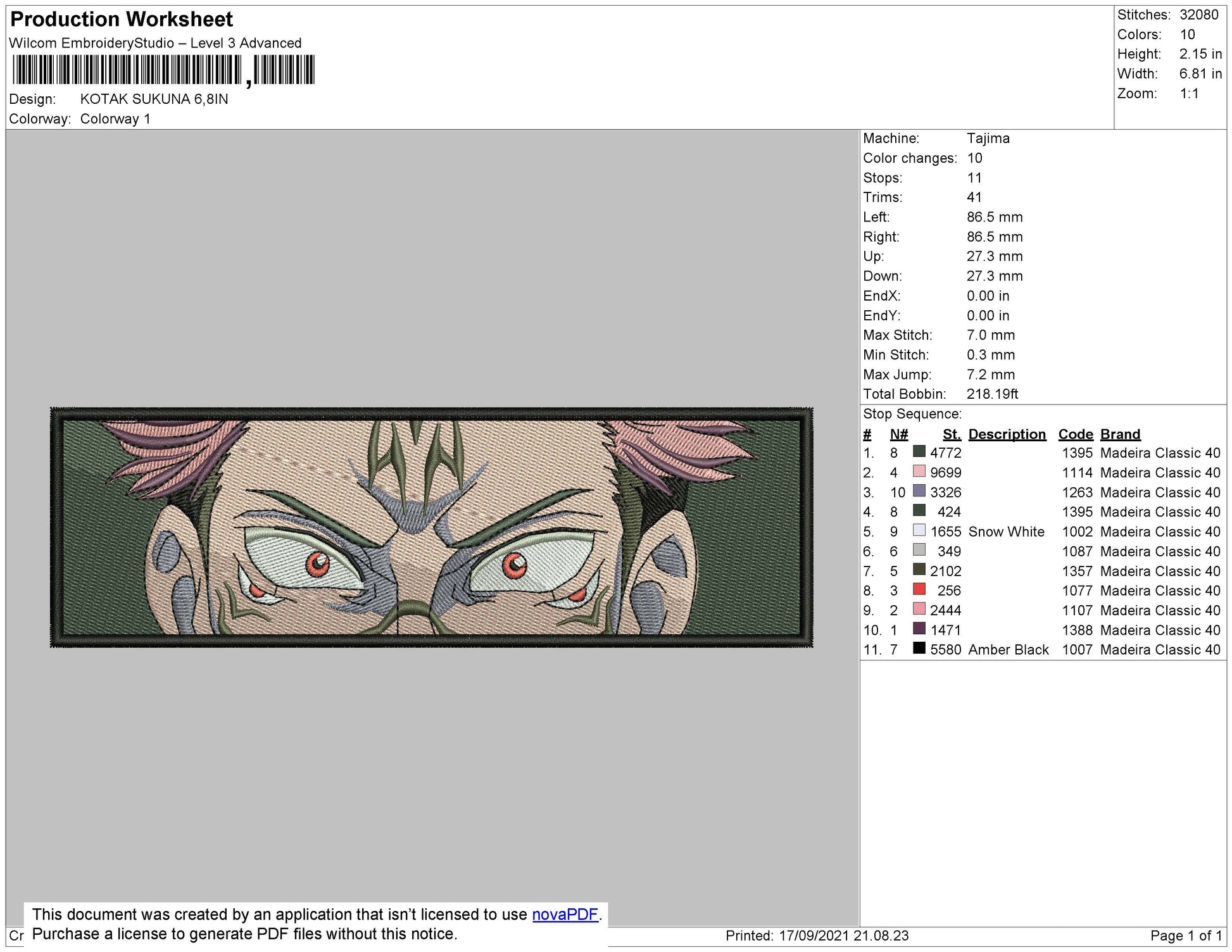Click the color swatch for stop 1
Image resolution: width=1232 pixels, height=952 pixels.
coord(919,452)
